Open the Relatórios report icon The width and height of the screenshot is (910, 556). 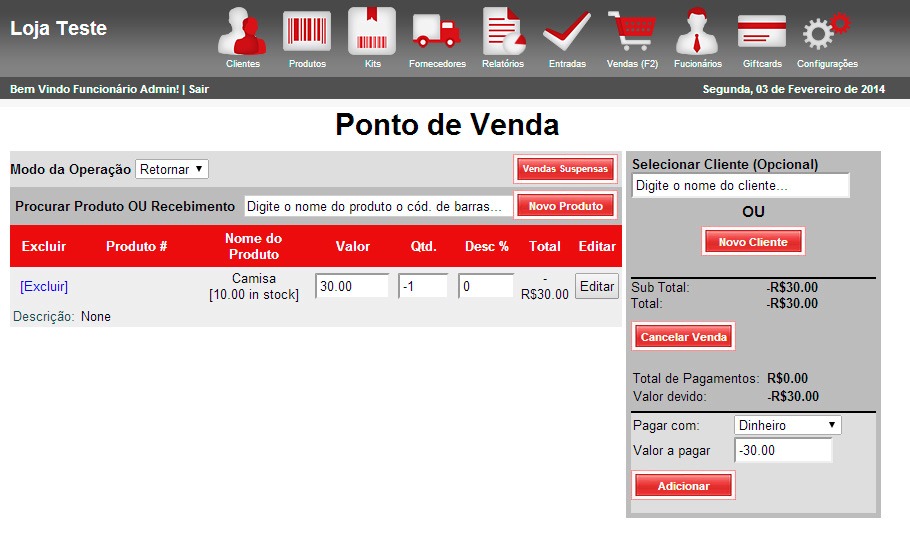(x=502, y=32)
